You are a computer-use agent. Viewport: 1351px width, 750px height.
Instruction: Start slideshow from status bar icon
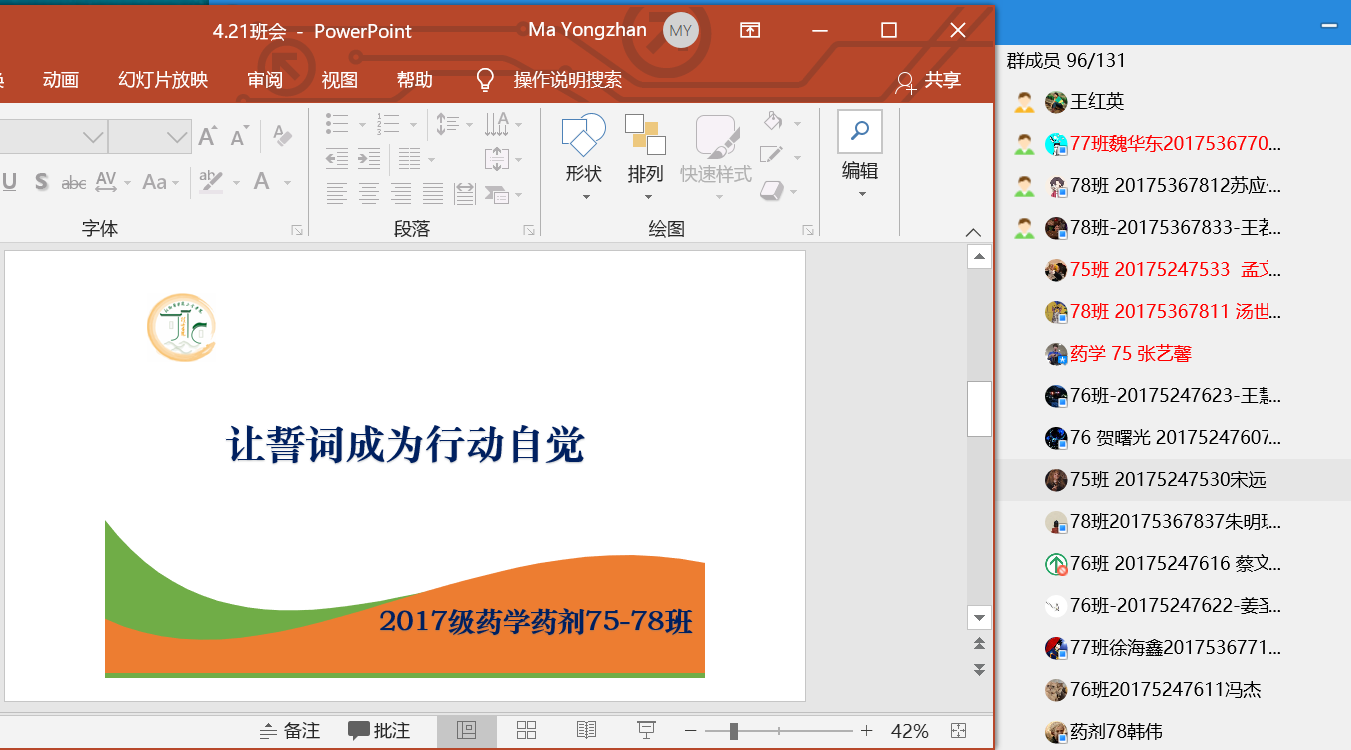pos(647,731)
